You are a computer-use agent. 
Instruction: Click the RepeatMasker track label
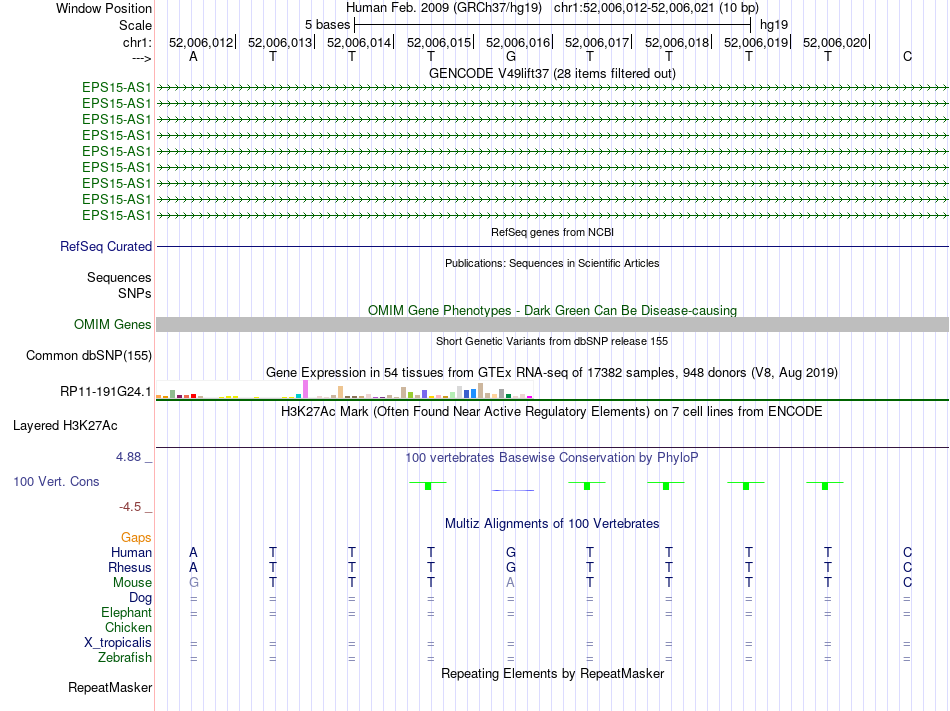(x=110, y=688)
